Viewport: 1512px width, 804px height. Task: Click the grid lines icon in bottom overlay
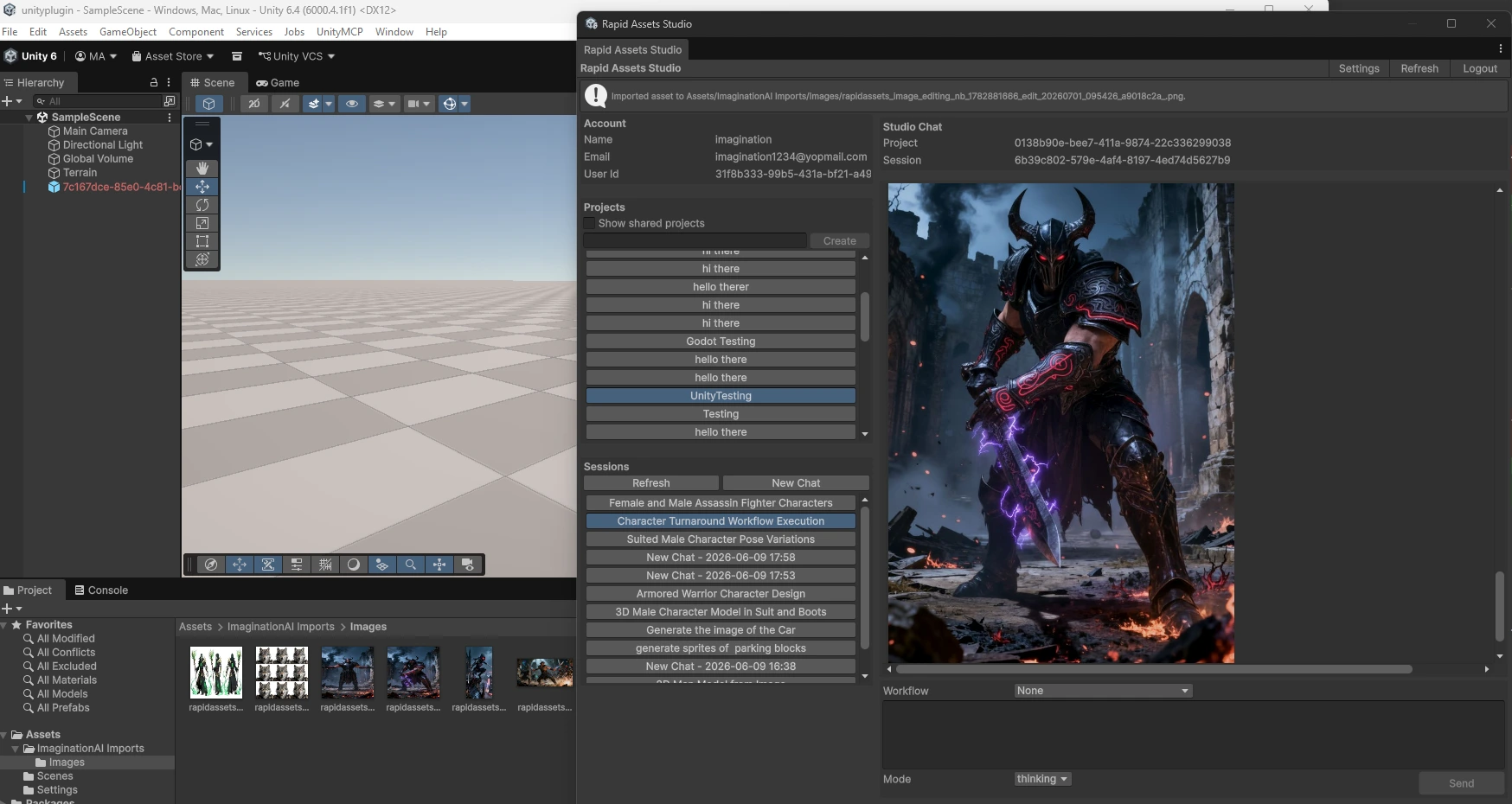[x=325, y=565]
